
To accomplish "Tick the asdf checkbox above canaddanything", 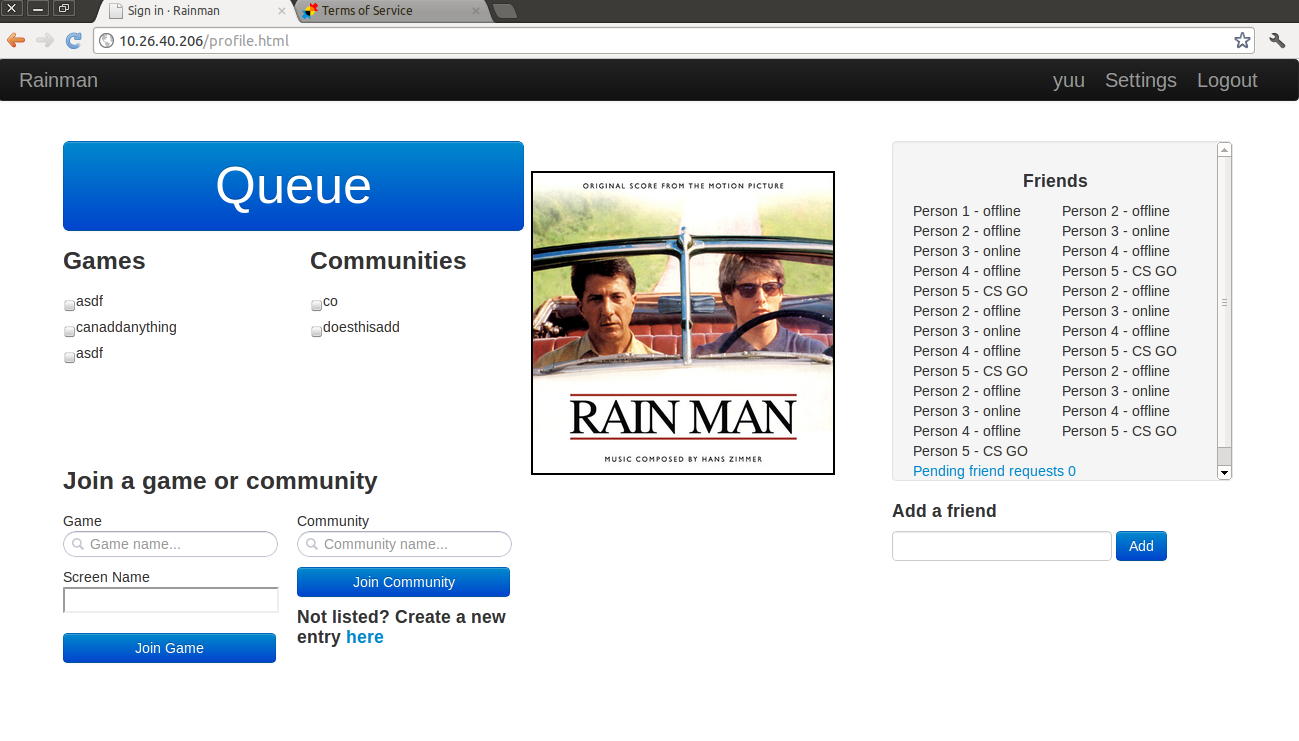I will [x=70, y=305].
